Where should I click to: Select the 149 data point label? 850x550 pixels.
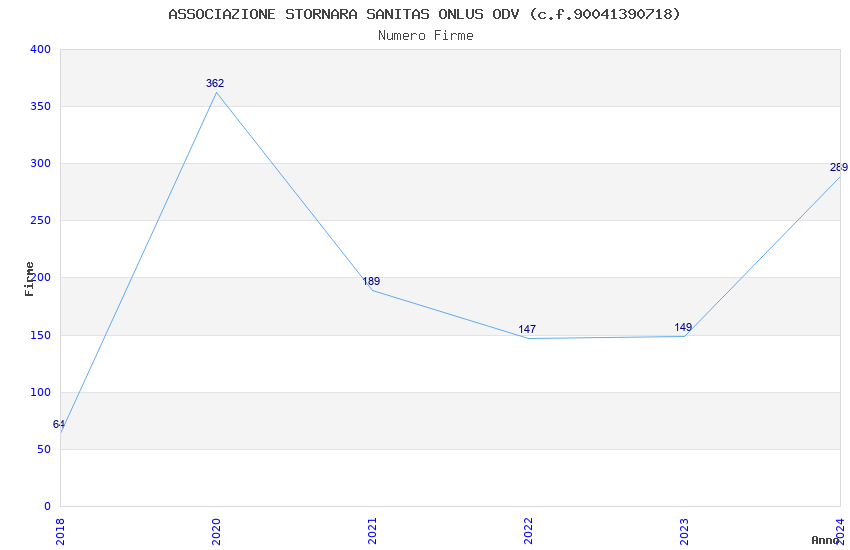pyautogui.click(x=683, y=327)
